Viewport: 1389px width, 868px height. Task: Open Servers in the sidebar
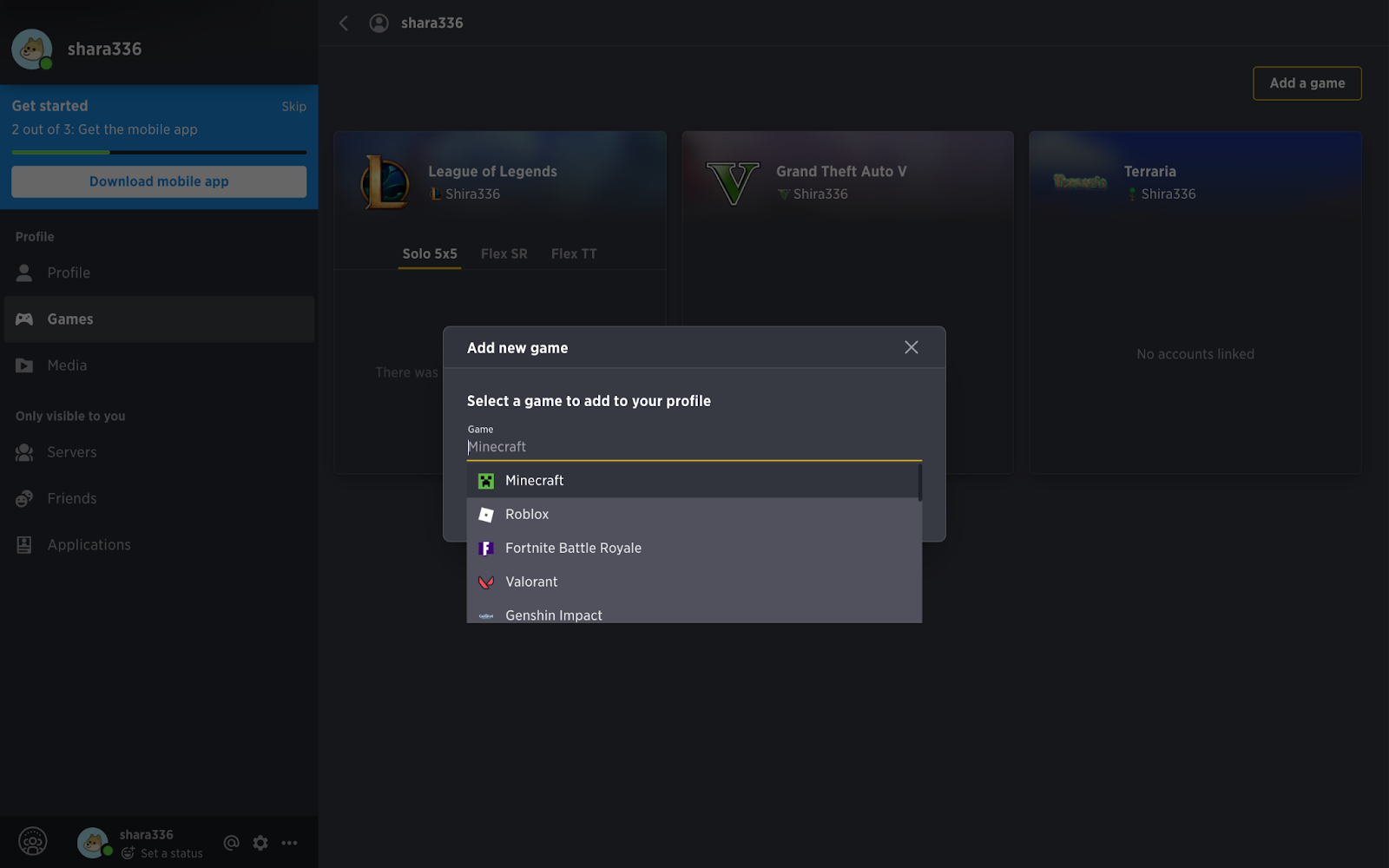[159, 452]
